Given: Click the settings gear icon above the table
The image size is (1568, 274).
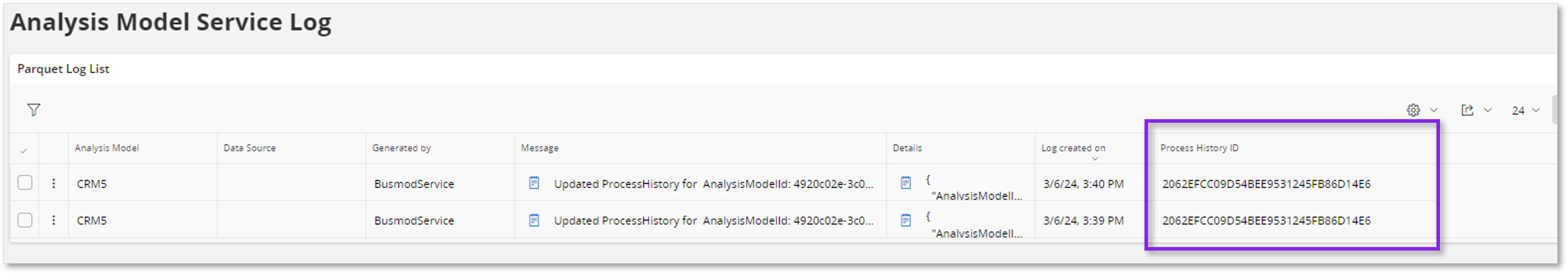Looking at the screenshot, I should pos(1413,110).
